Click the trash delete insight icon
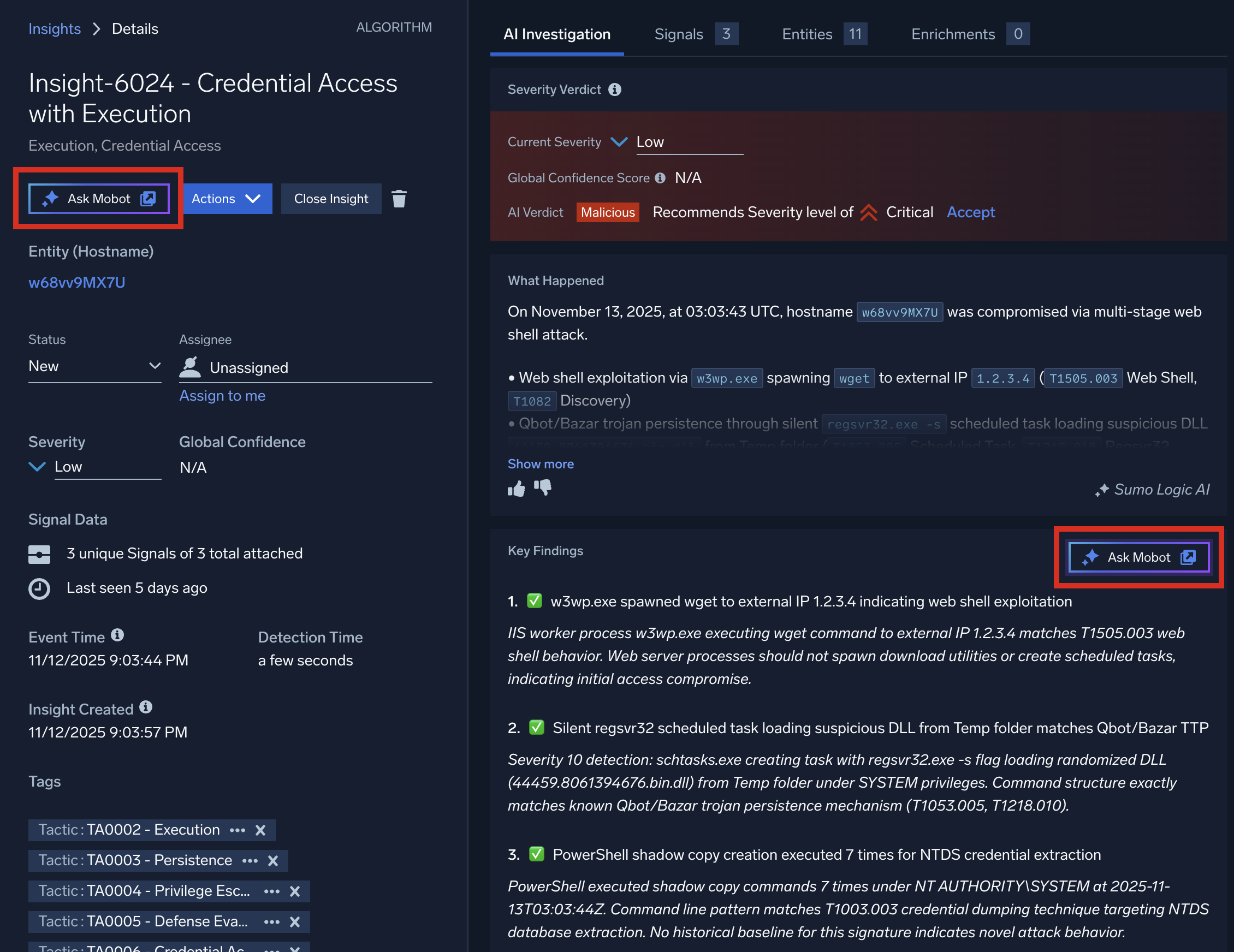 click(399, 199)
